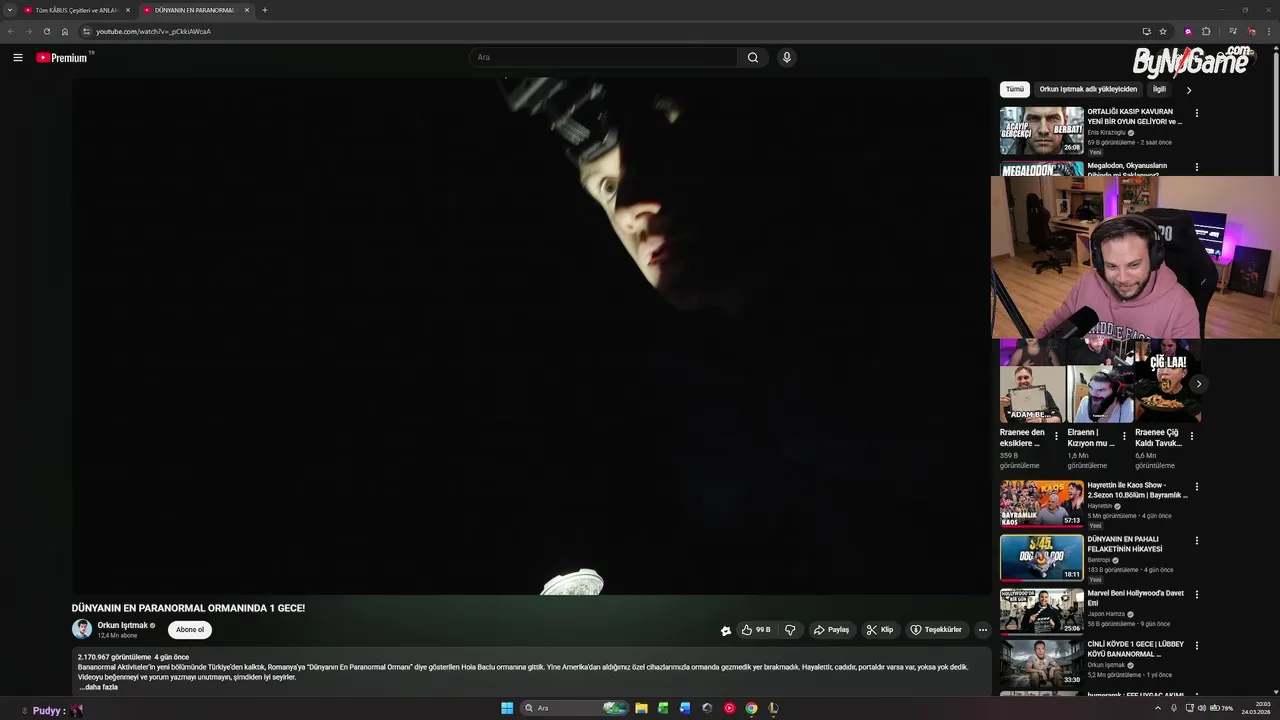Image resolution: width=1280 pixels, height=720 pixels.
Task: Open options for 'Rraenee den eksiklere' short
Action: (1056, 436)
